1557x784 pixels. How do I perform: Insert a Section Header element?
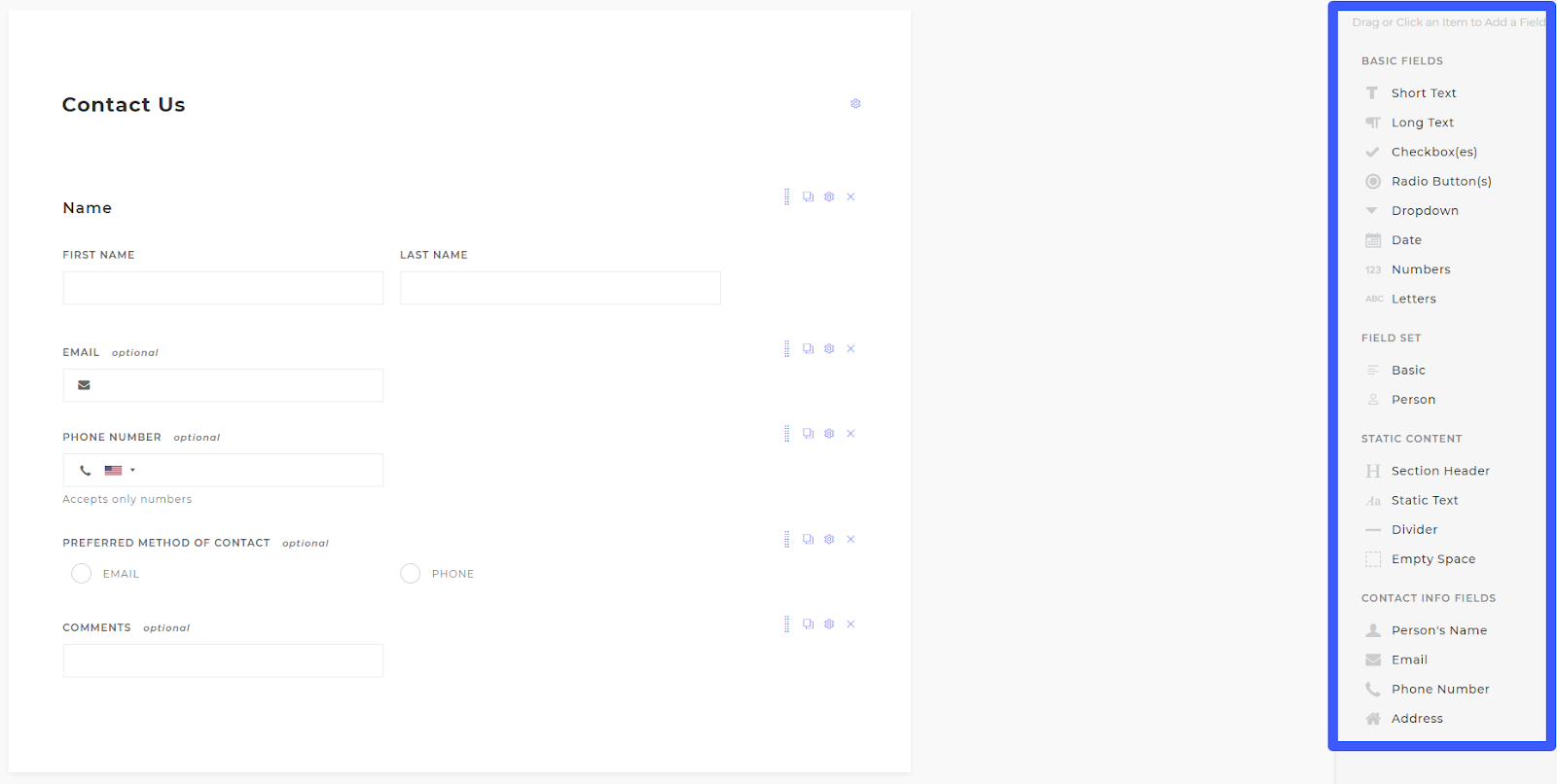point(1439,471)
